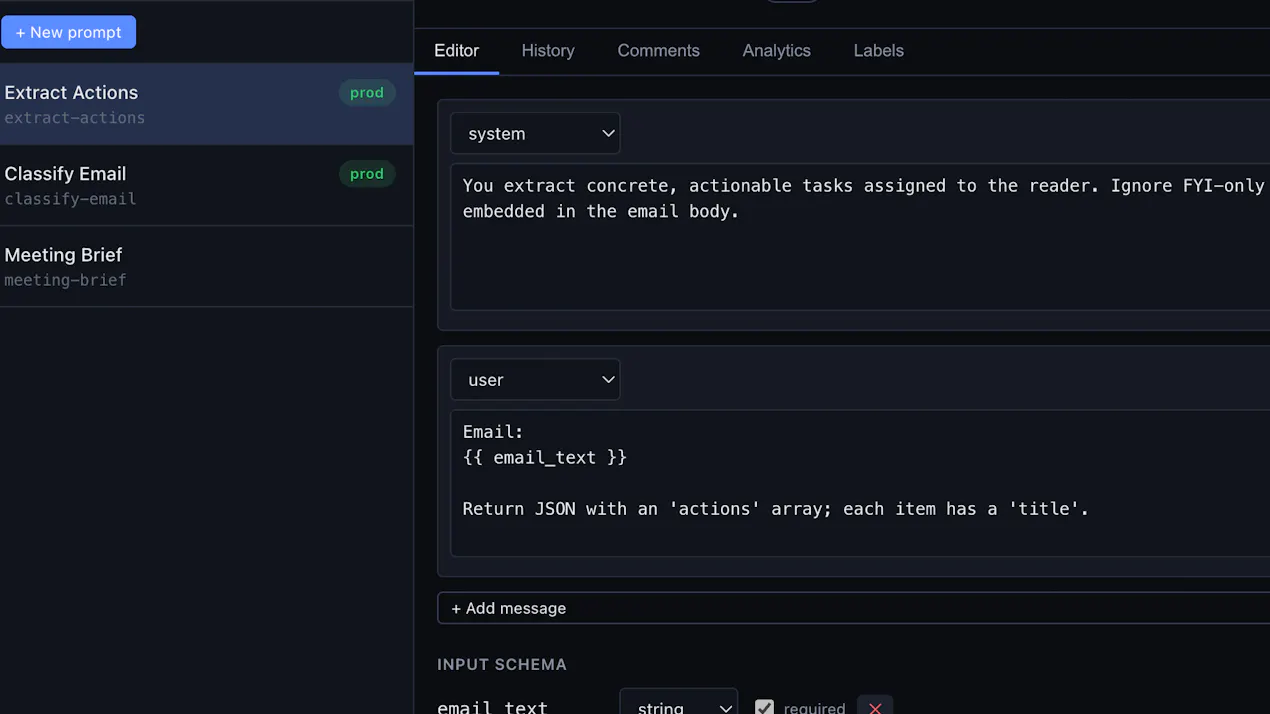
Task: Click the + New prompt button
Action: point(68,32)
